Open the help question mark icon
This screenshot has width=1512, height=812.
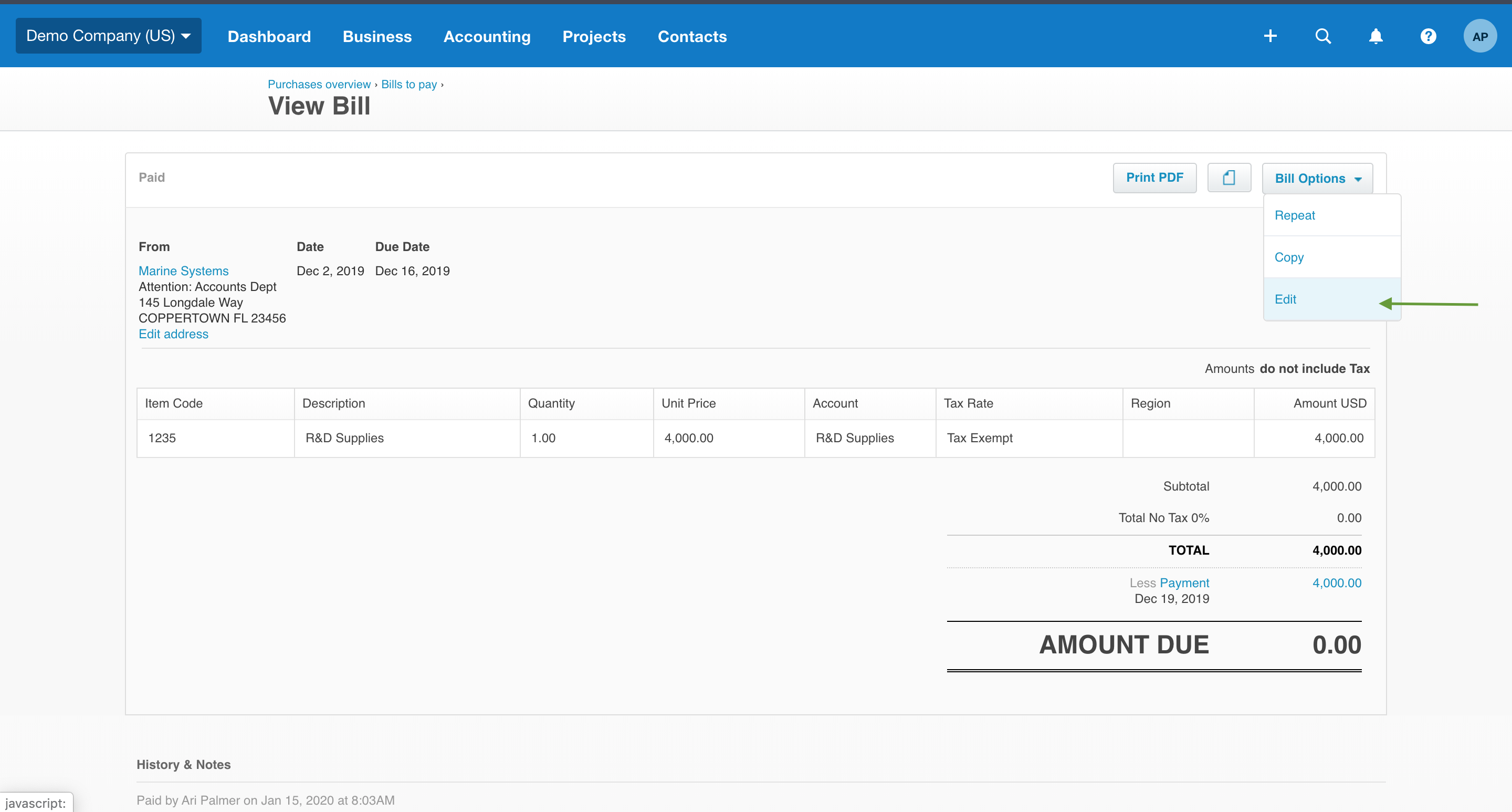click(1428, 36)
